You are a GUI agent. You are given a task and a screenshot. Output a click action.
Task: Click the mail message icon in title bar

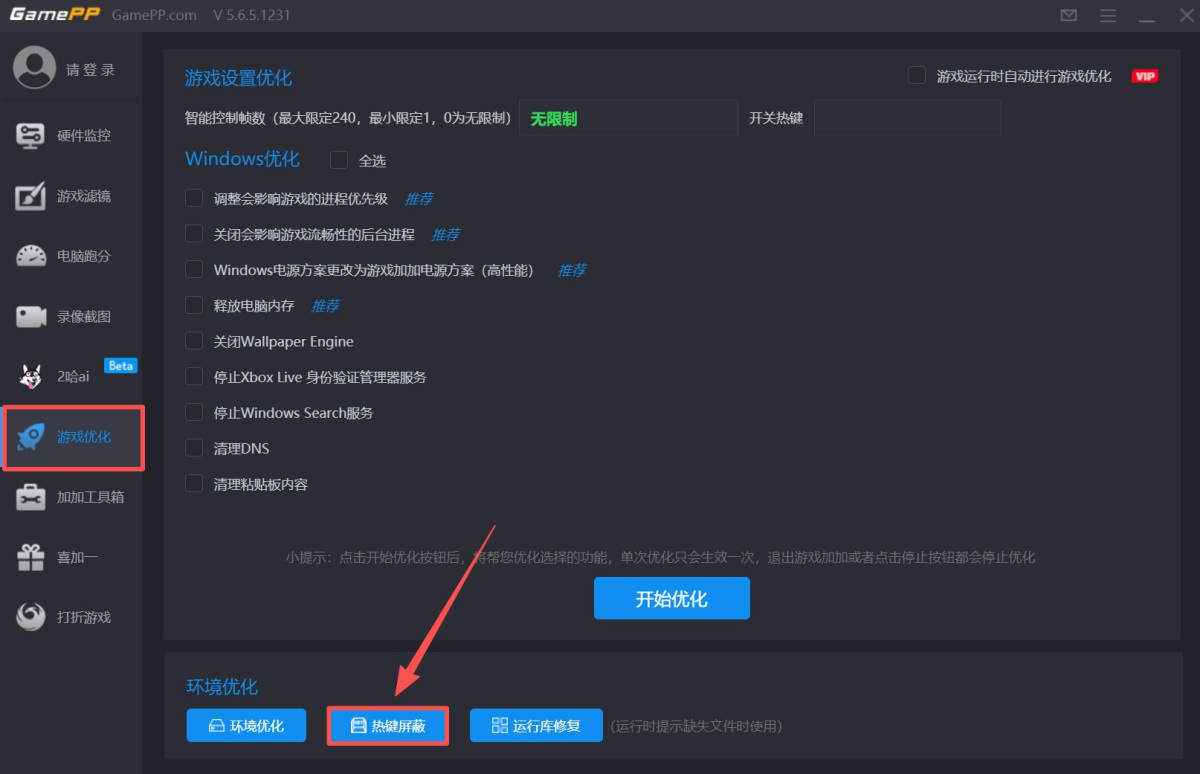pos(1069,16)
